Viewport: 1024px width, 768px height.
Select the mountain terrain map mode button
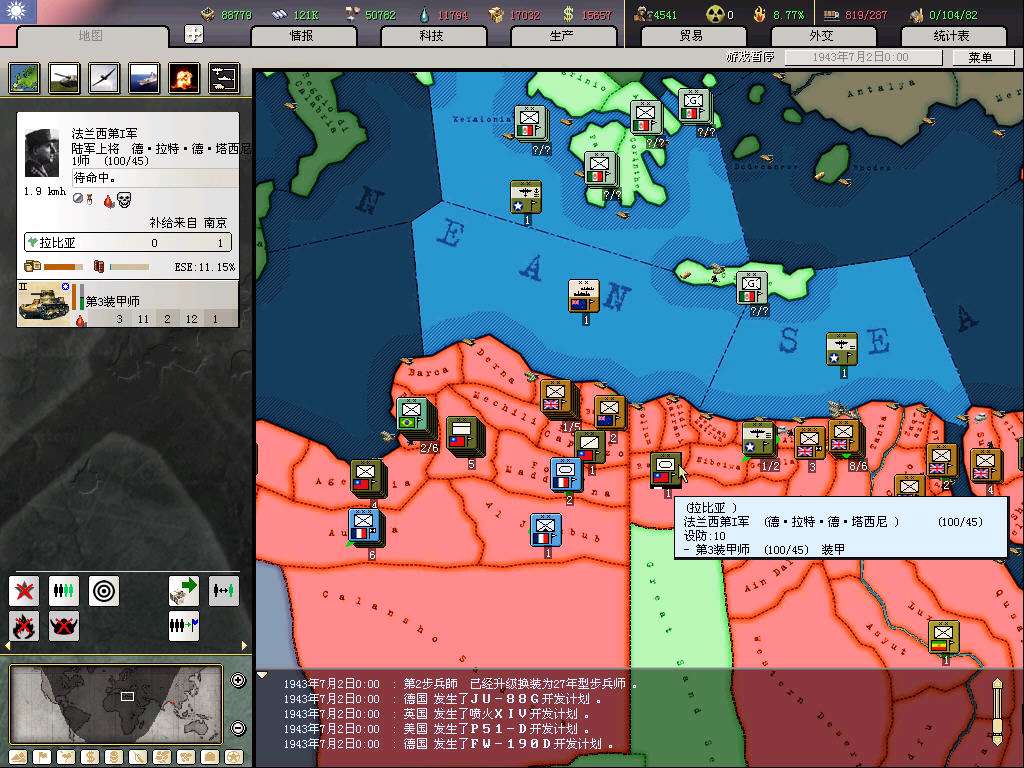coord(18,758)
